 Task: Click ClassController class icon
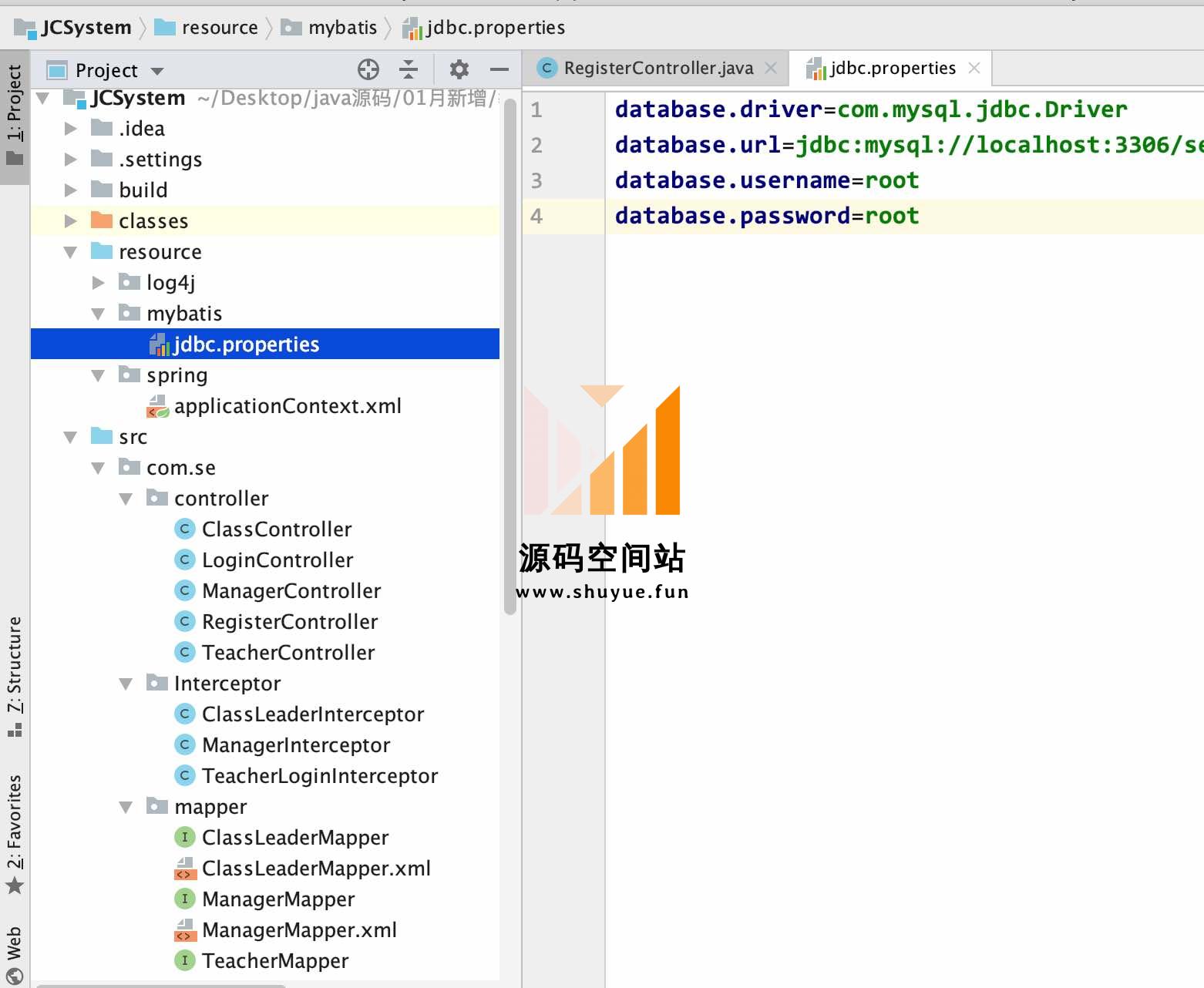(x=184, y=529)
